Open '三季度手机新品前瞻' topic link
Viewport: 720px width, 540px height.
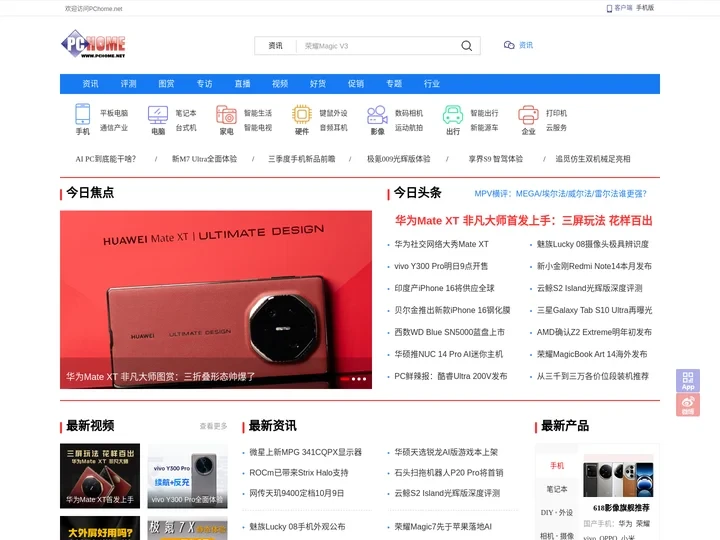[302, 159]
